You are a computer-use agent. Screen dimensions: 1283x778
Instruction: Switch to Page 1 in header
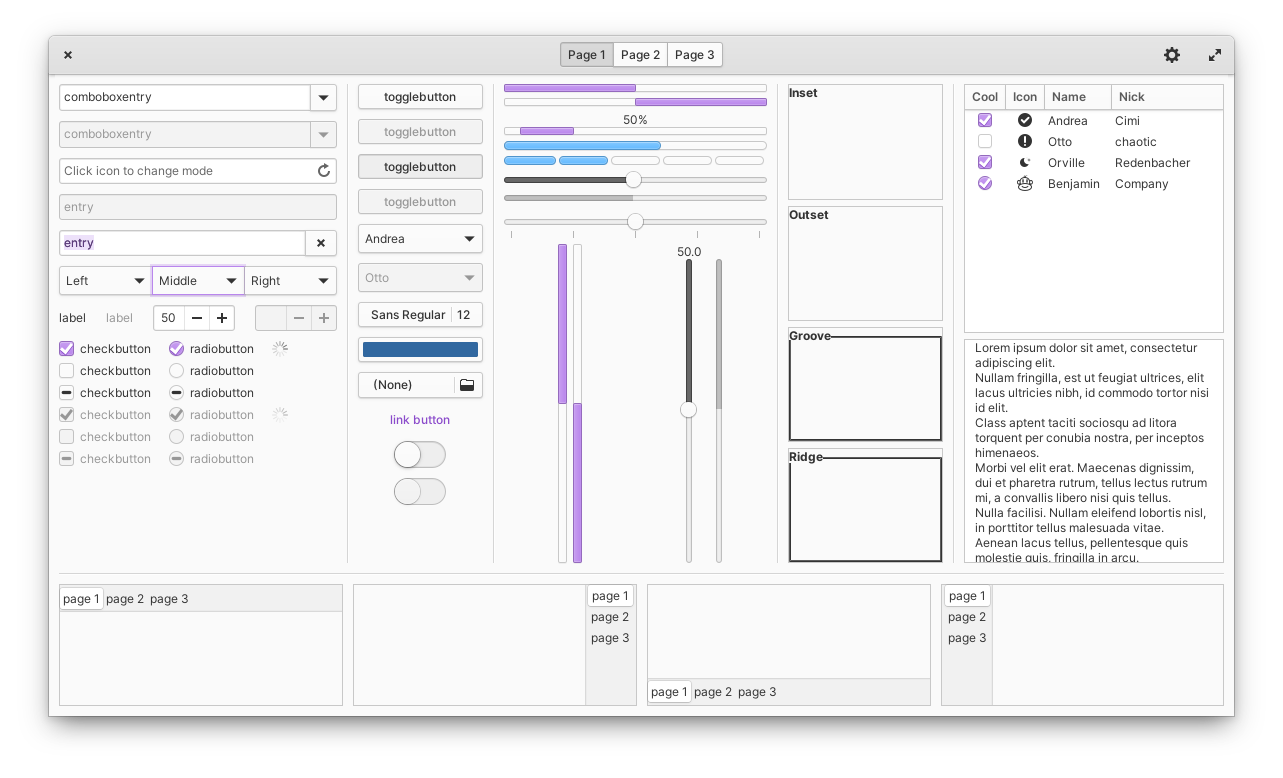click(587, 55)
